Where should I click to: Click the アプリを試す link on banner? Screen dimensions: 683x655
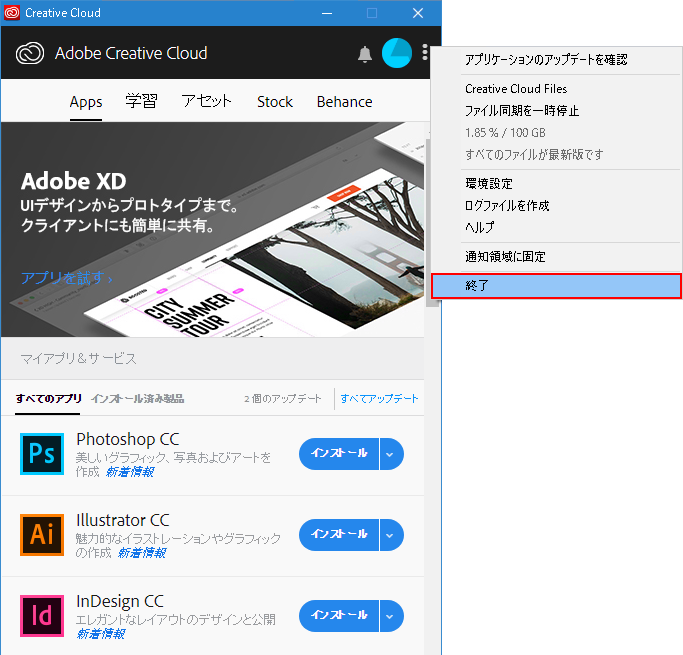(x=67, y=278)
